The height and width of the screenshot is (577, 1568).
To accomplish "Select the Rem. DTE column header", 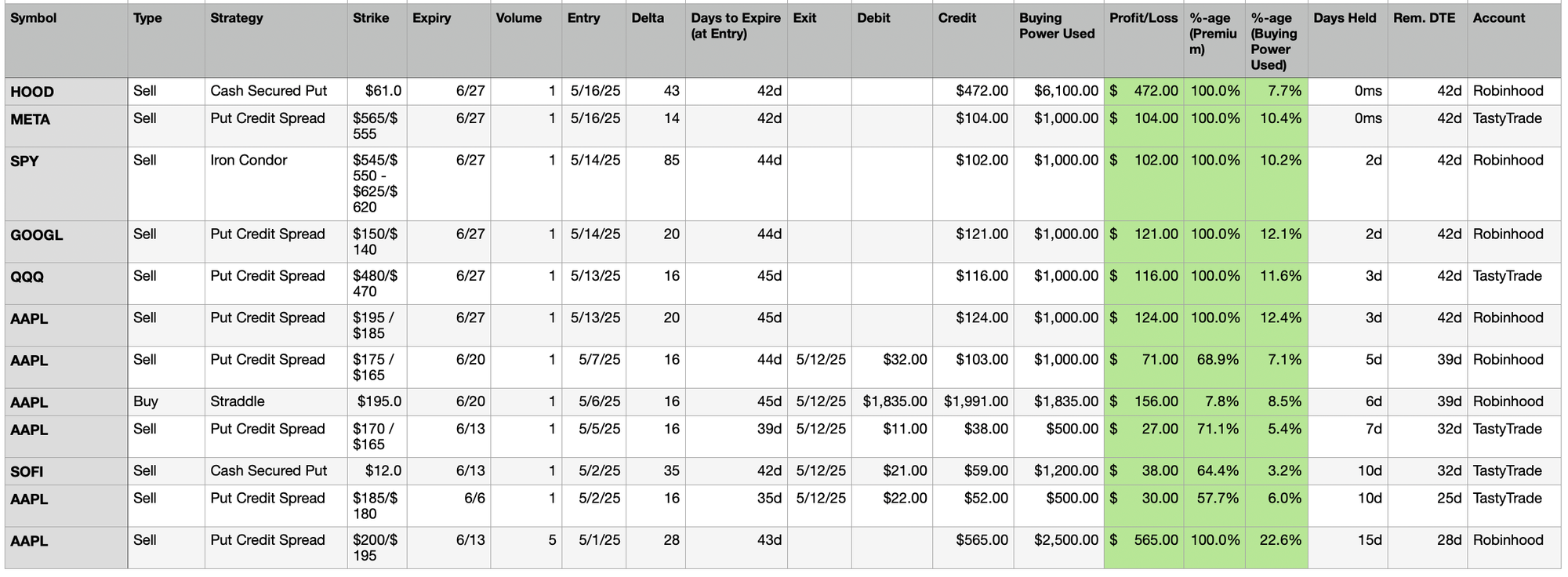I will [1428, 40].
